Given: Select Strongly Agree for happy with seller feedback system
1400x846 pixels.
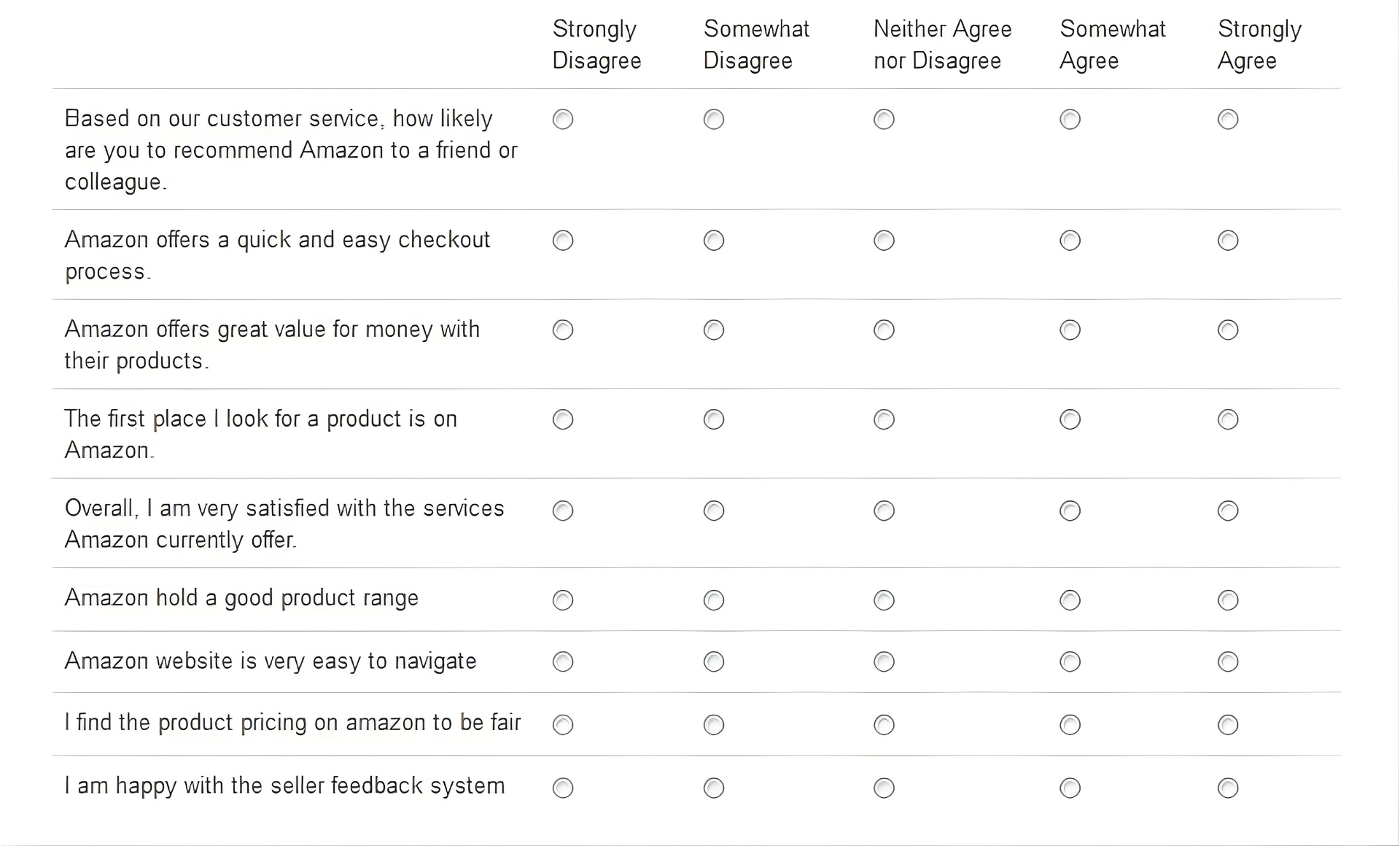Looking at the screenshot, I should click(1228, 788).
